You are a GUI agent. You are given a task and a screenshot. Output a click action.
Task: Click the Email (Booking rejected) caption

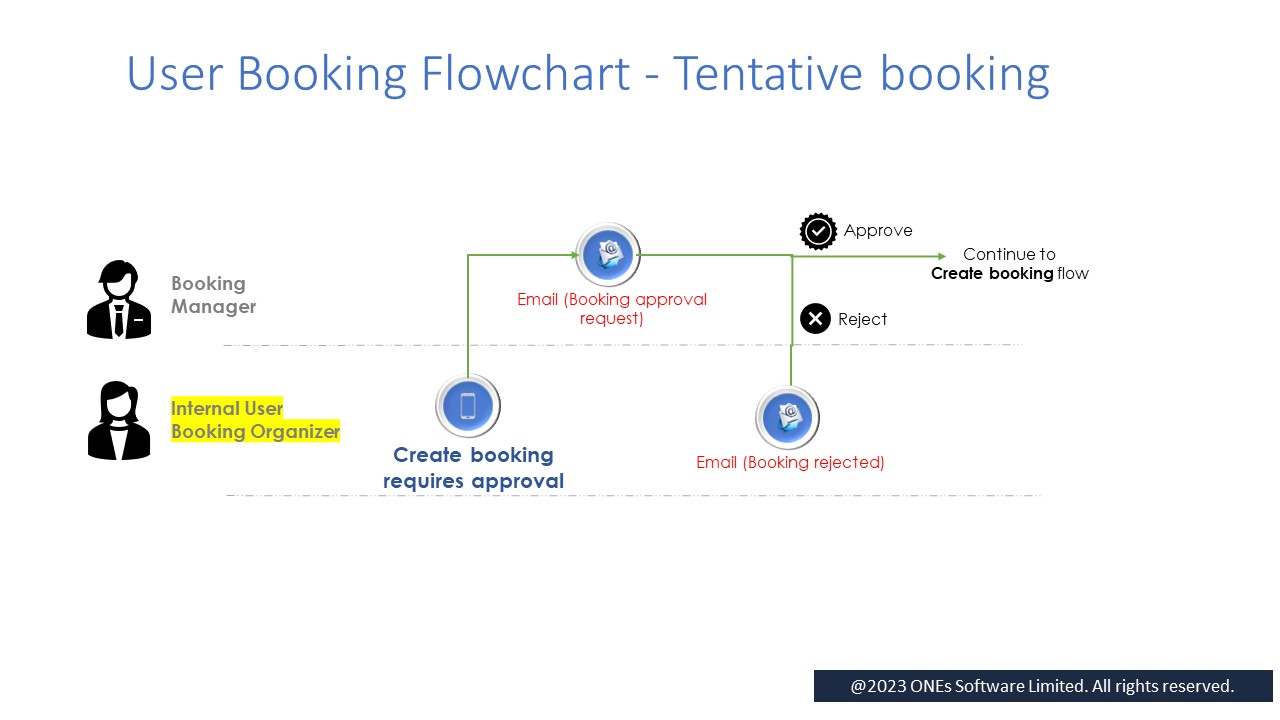pyautogui.click(x=790, y=462)
